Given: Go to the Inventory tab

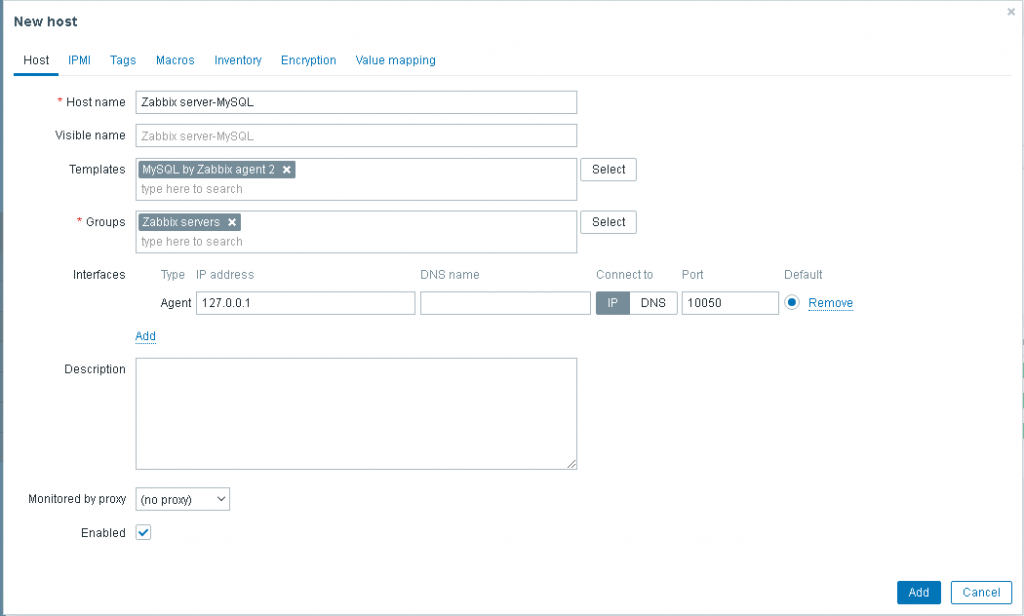Looking at the screenshot, I should [238, 60].
